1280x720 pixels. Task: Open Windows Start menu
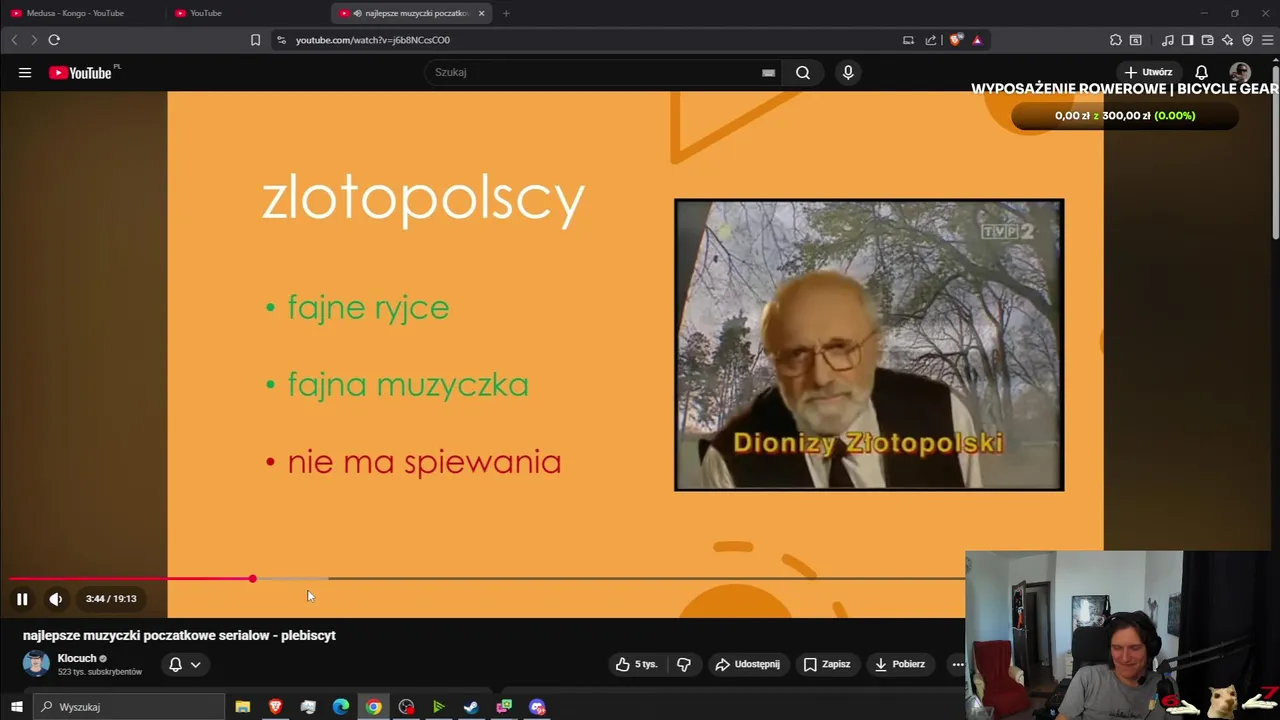(16, 707)
